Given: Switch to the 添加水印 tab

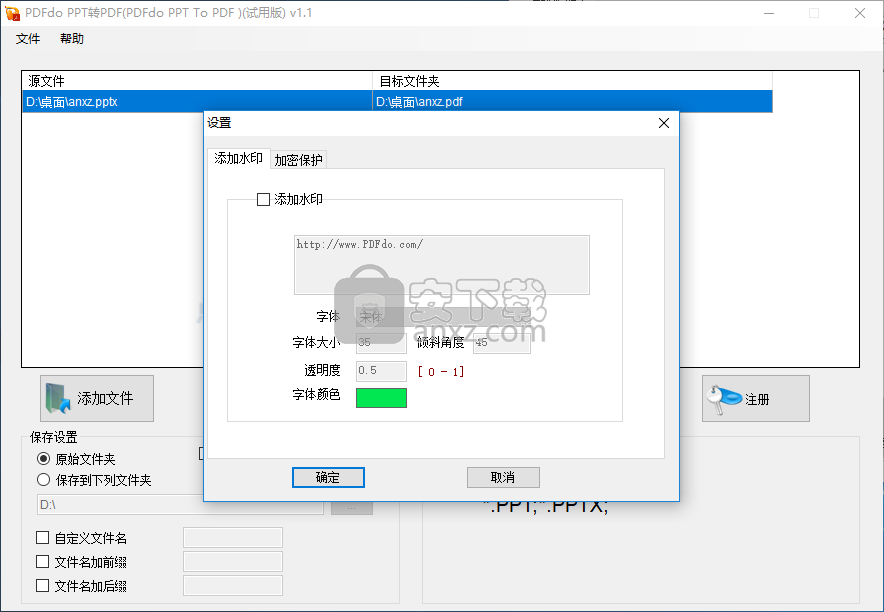Looking at the screenshot, I should [x=238, y=158].
